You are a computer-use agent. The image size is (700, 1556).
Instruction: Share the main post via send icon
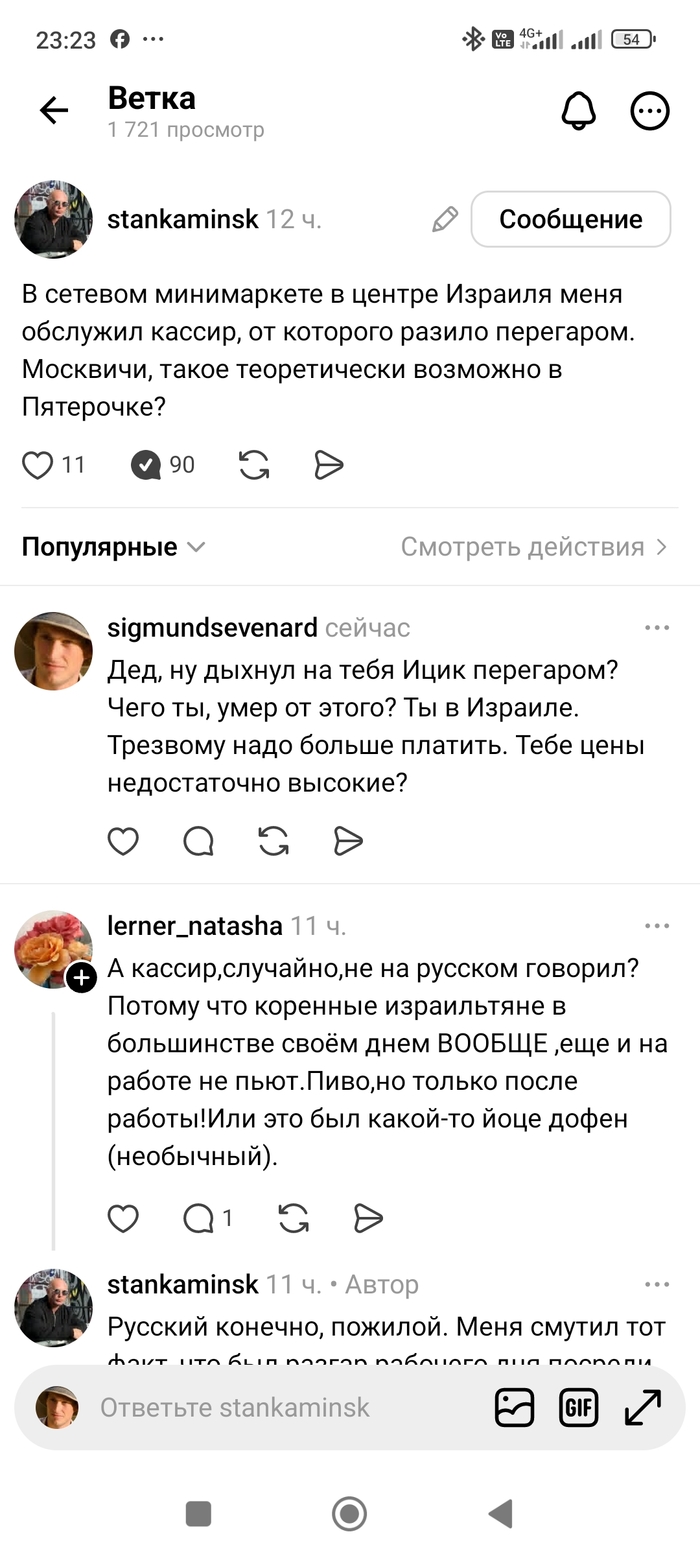pos(329,465)
